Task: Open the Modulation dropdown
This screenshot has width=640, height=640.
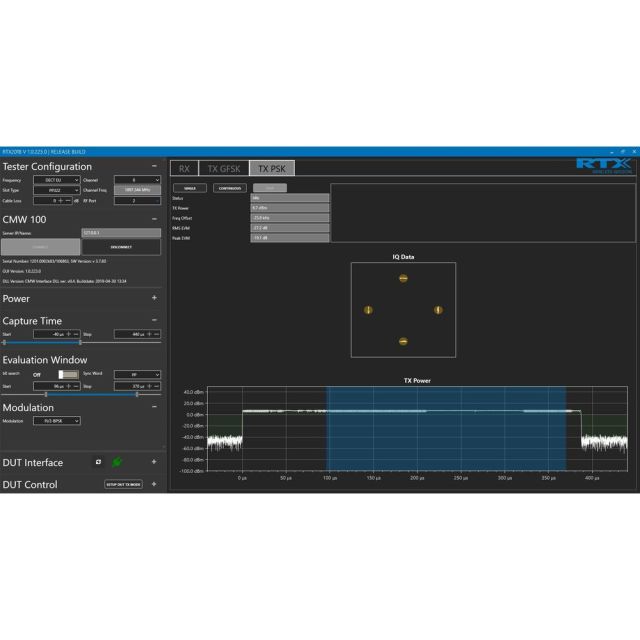Action: (x=57, y=421)
